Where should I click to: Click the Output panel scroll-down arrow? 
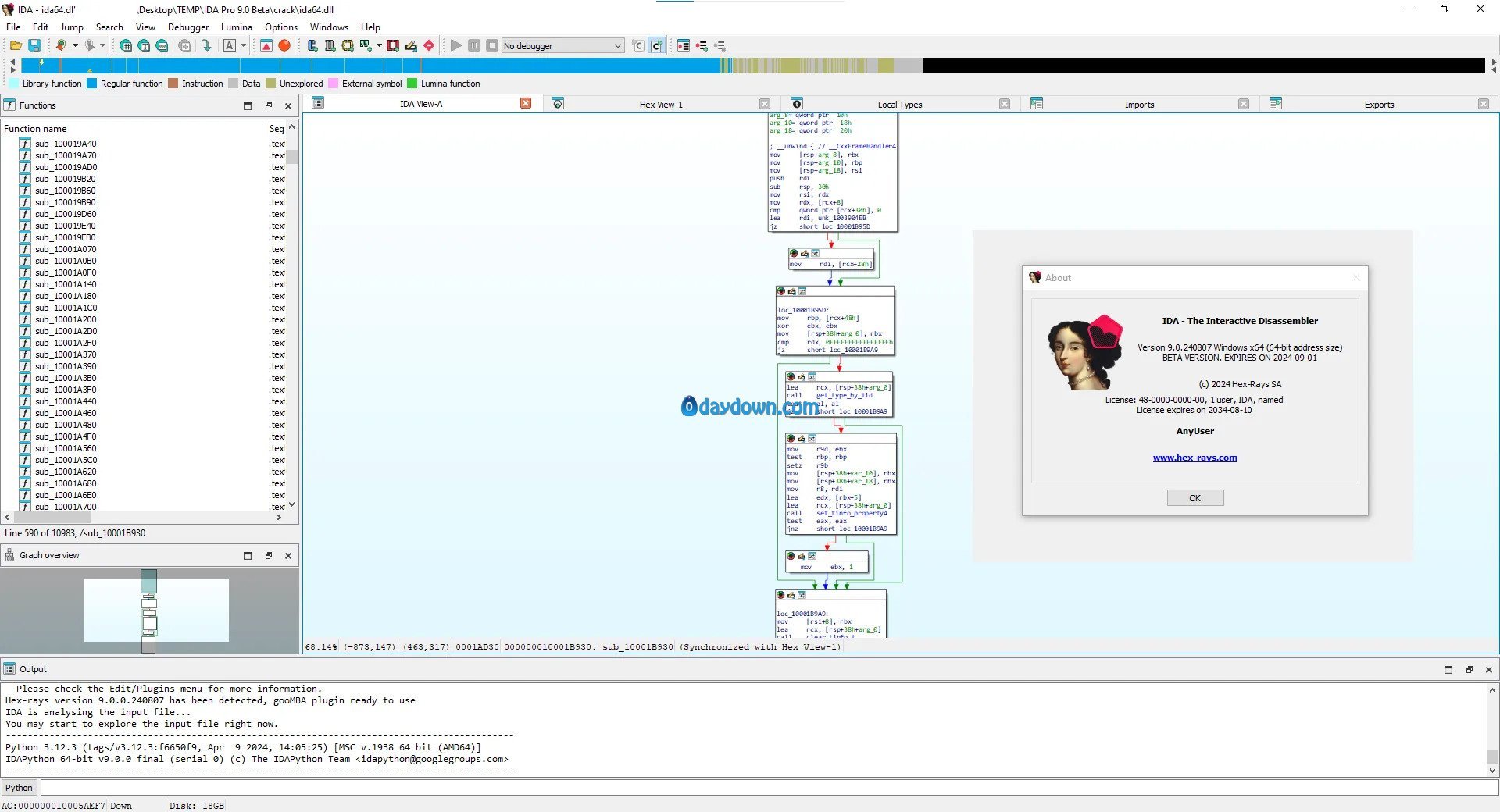click(x=1492, y=771)
